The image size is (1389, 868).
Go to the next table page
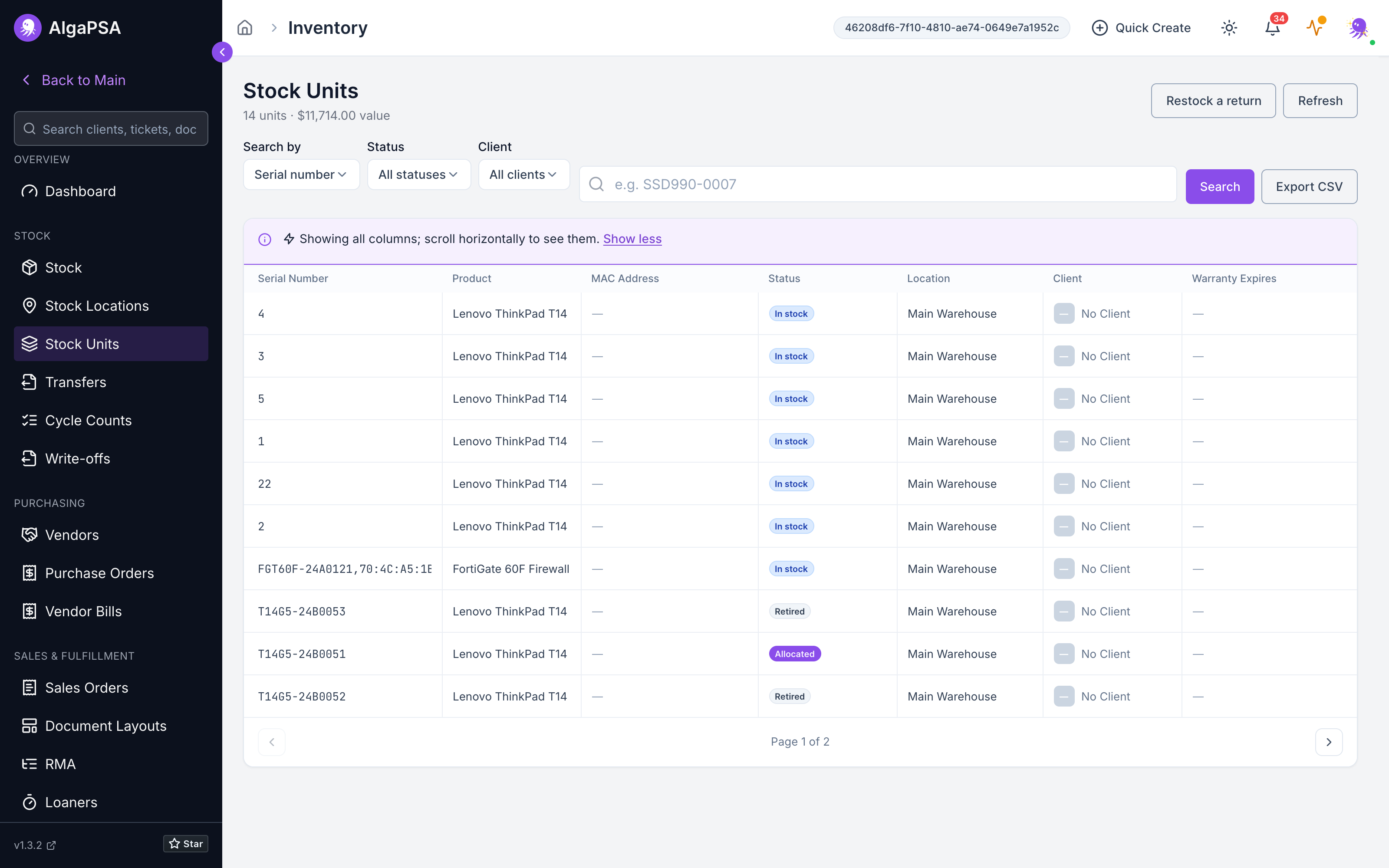tap(1329, 742)
